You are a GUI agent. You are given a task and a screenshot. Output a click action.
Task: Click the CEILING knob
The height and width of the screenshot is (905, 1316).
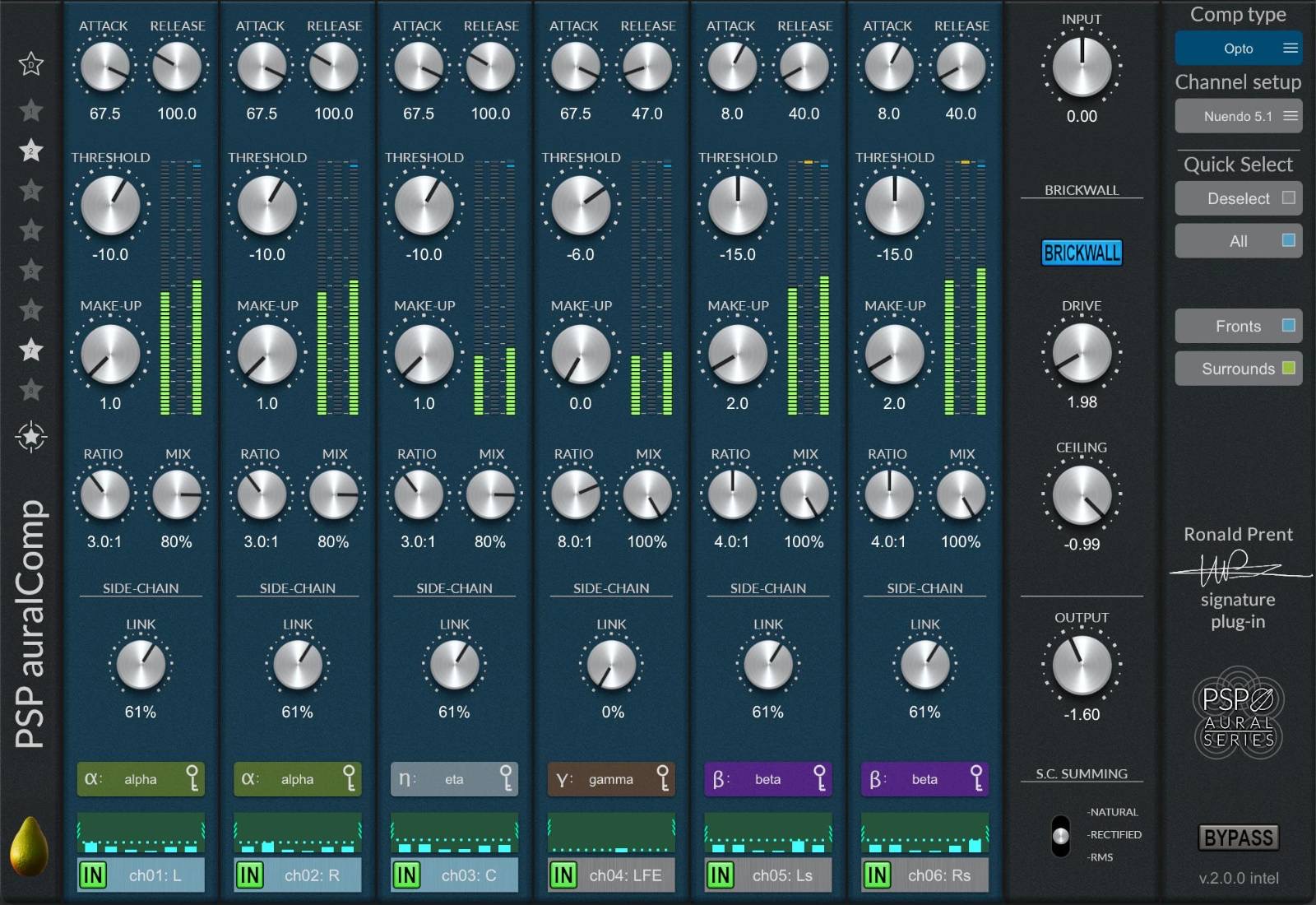coord(1082,495)
